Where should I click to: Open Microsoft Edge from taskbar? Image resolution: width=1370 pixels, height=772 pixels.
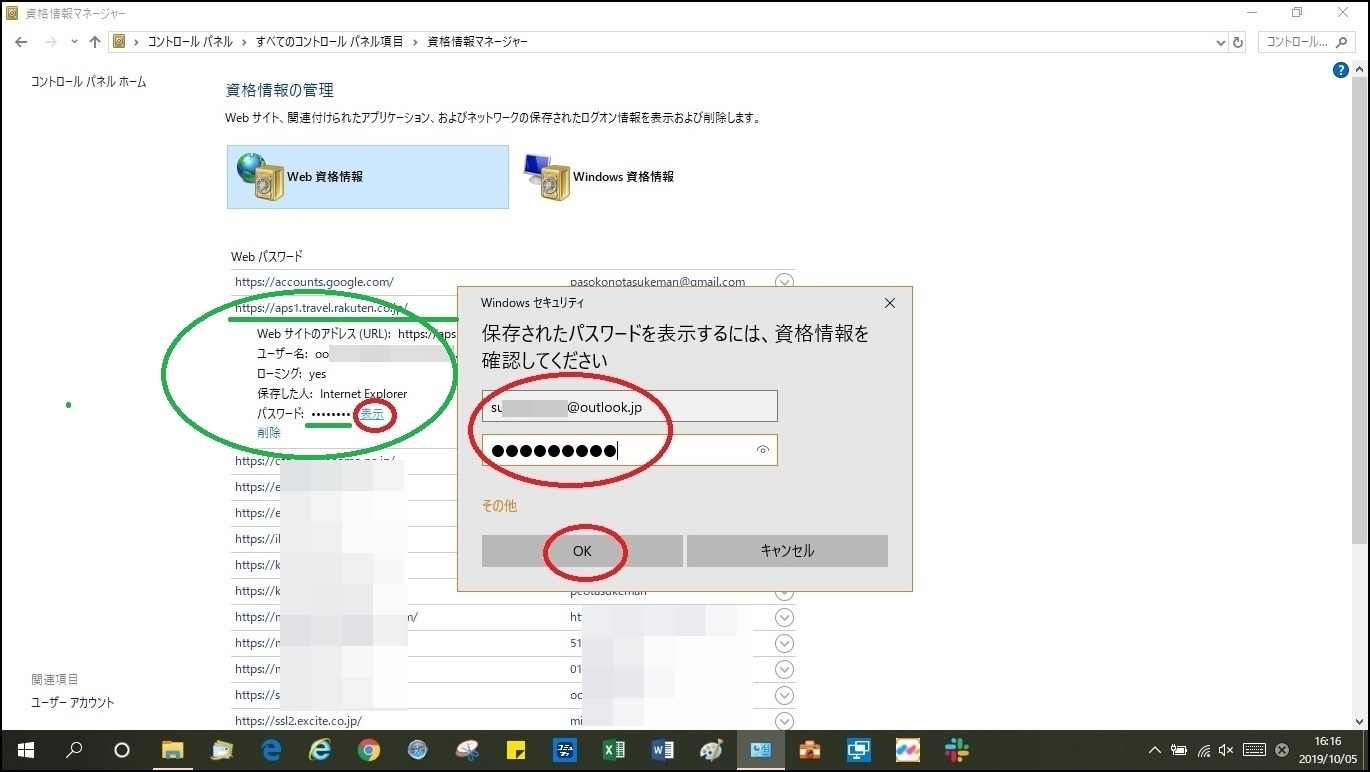[271, 750]
